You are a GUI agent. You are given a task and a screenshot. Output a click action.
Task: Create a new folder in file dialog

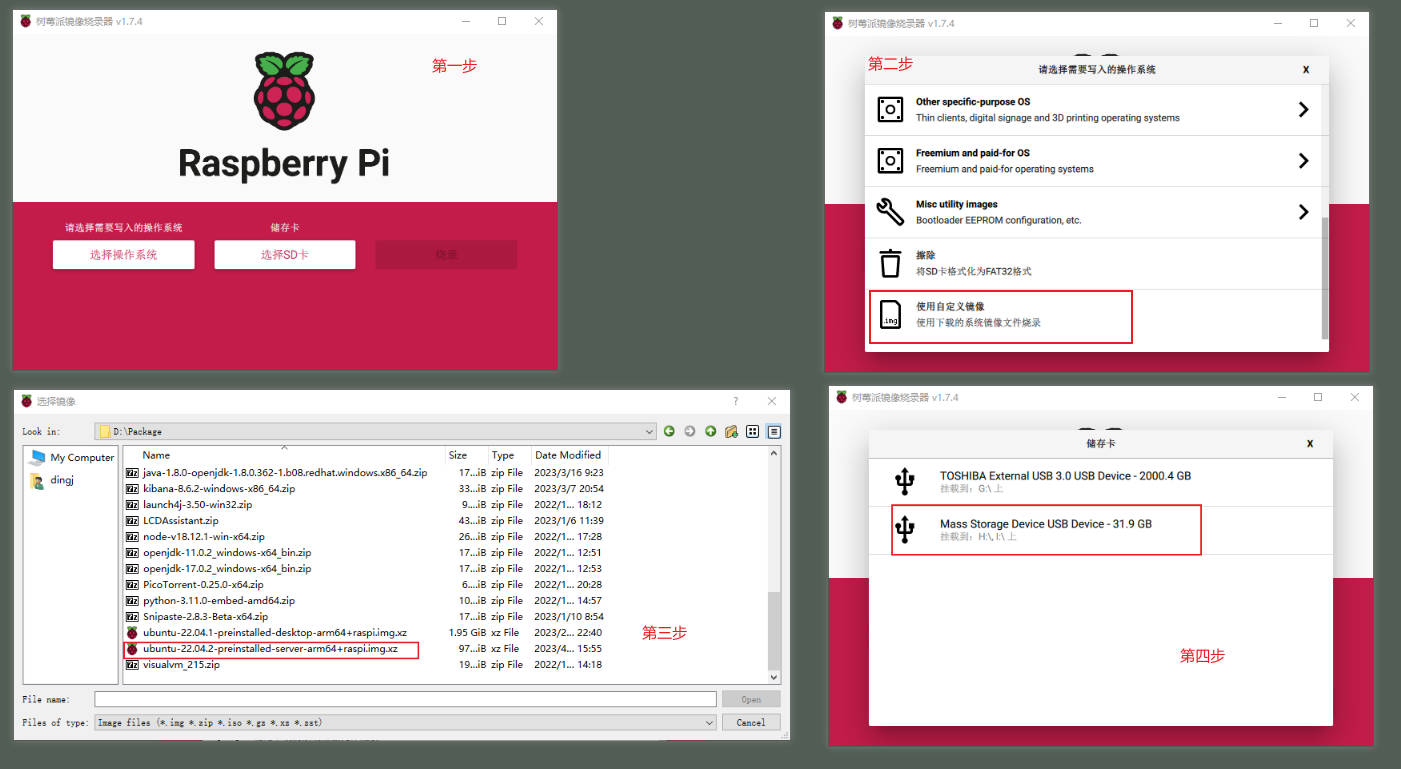click(x=731, y=431)
